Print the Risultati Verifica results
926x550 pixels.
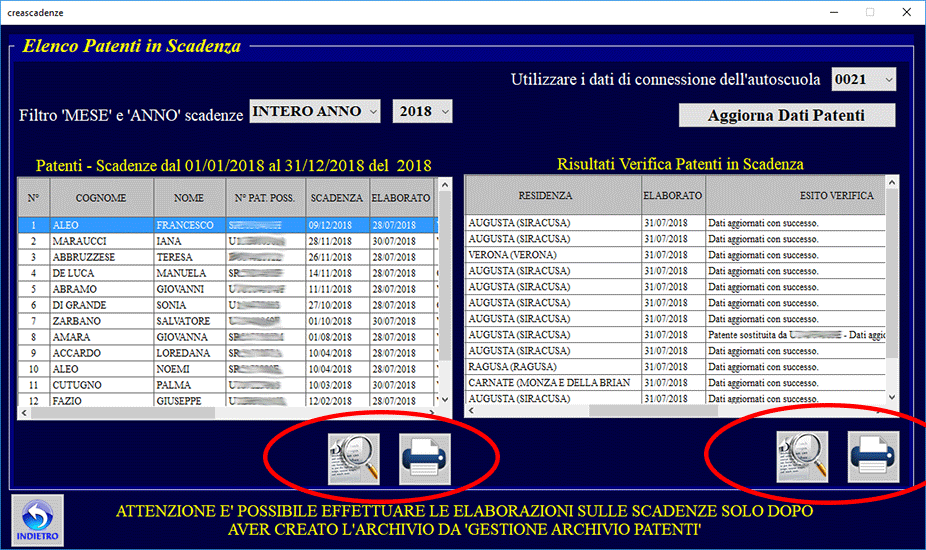coord(873,457)
